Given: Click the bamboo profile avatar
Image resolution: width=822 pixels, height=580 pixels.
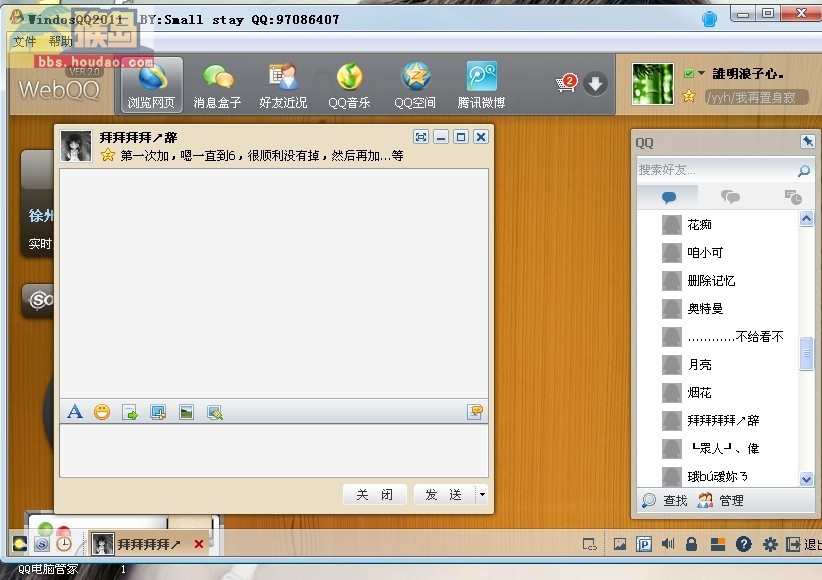Looking at the screenshot, I should pos(653,84).
